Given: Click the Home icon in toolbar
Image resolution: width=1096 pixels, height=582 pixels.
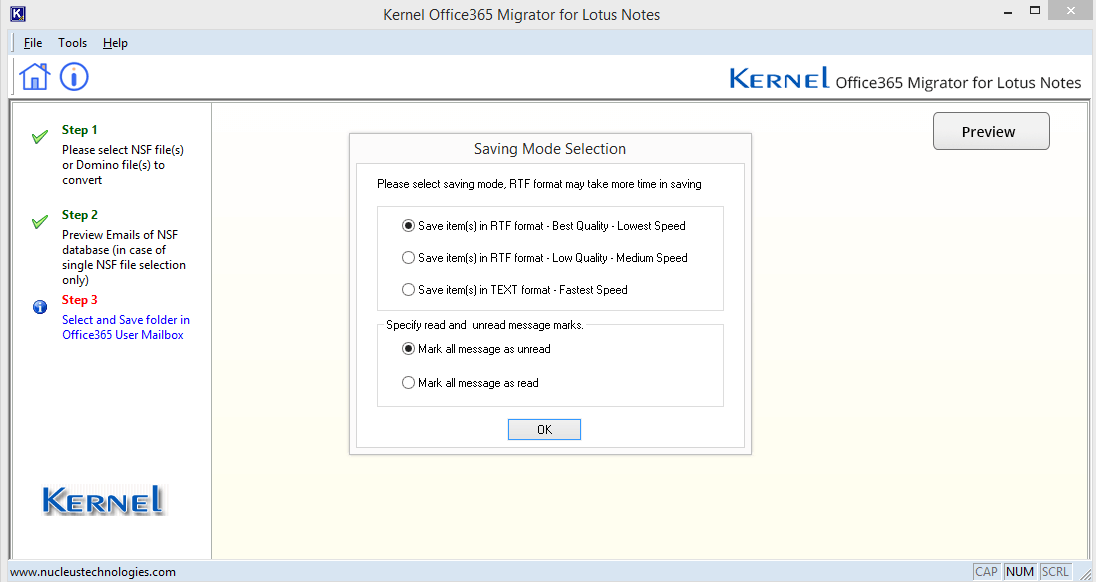Looking at the screenshot, I should tap(34, 76).
